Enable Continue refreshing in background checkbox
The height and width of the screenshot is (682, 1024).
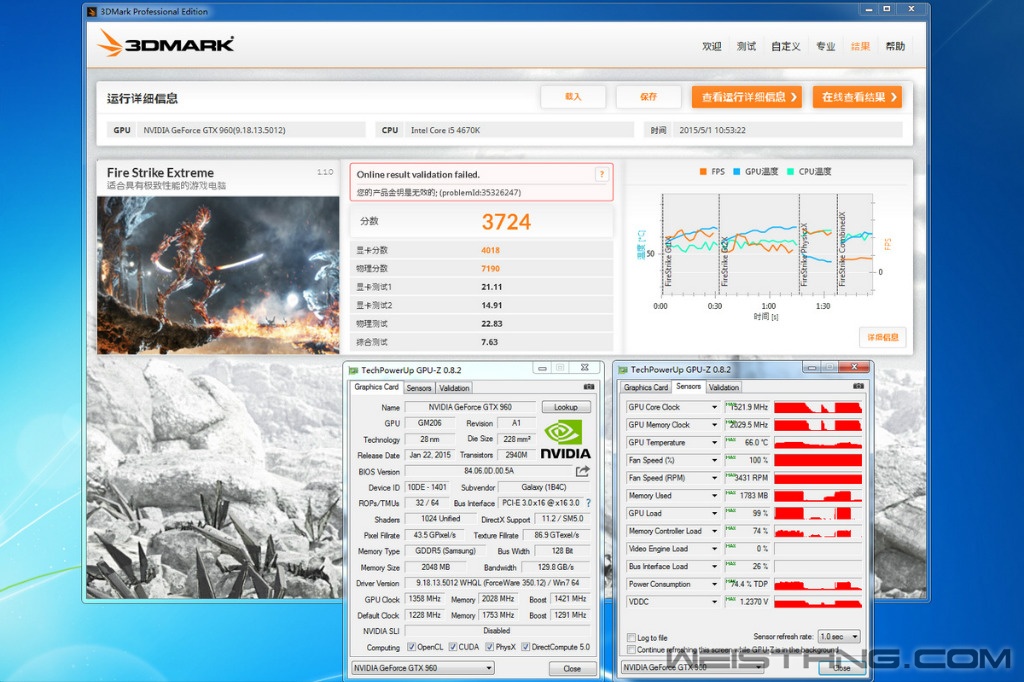point(631,649)
